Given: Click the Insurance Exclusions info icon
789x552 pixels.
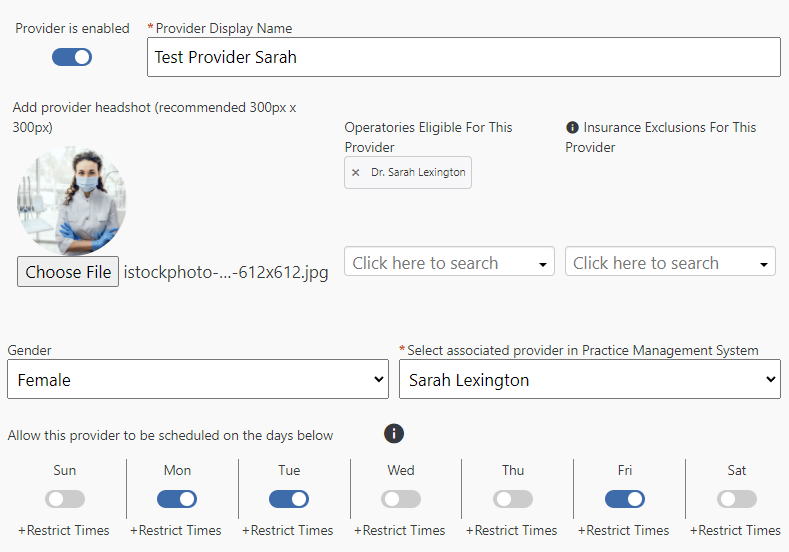Looking at the screenshot, I should pyautogui.click(x=572, y=127).
